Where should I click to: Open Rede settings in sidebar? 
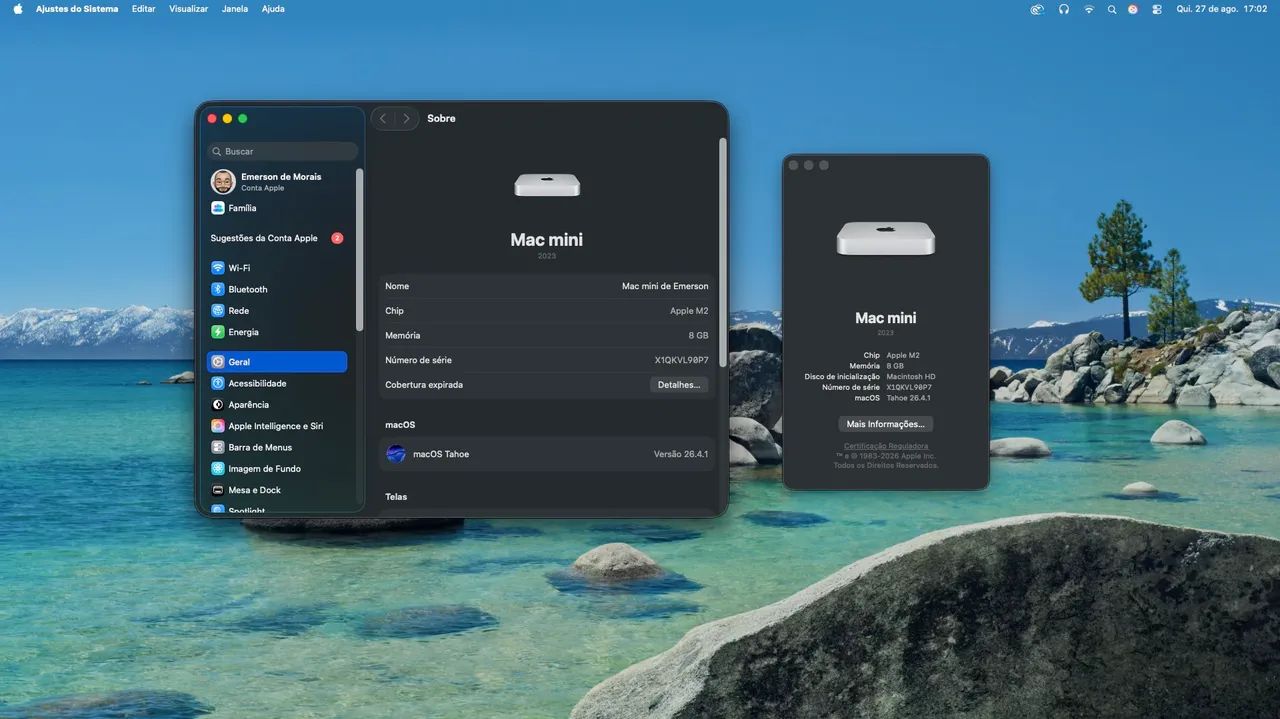pos(277,311)
